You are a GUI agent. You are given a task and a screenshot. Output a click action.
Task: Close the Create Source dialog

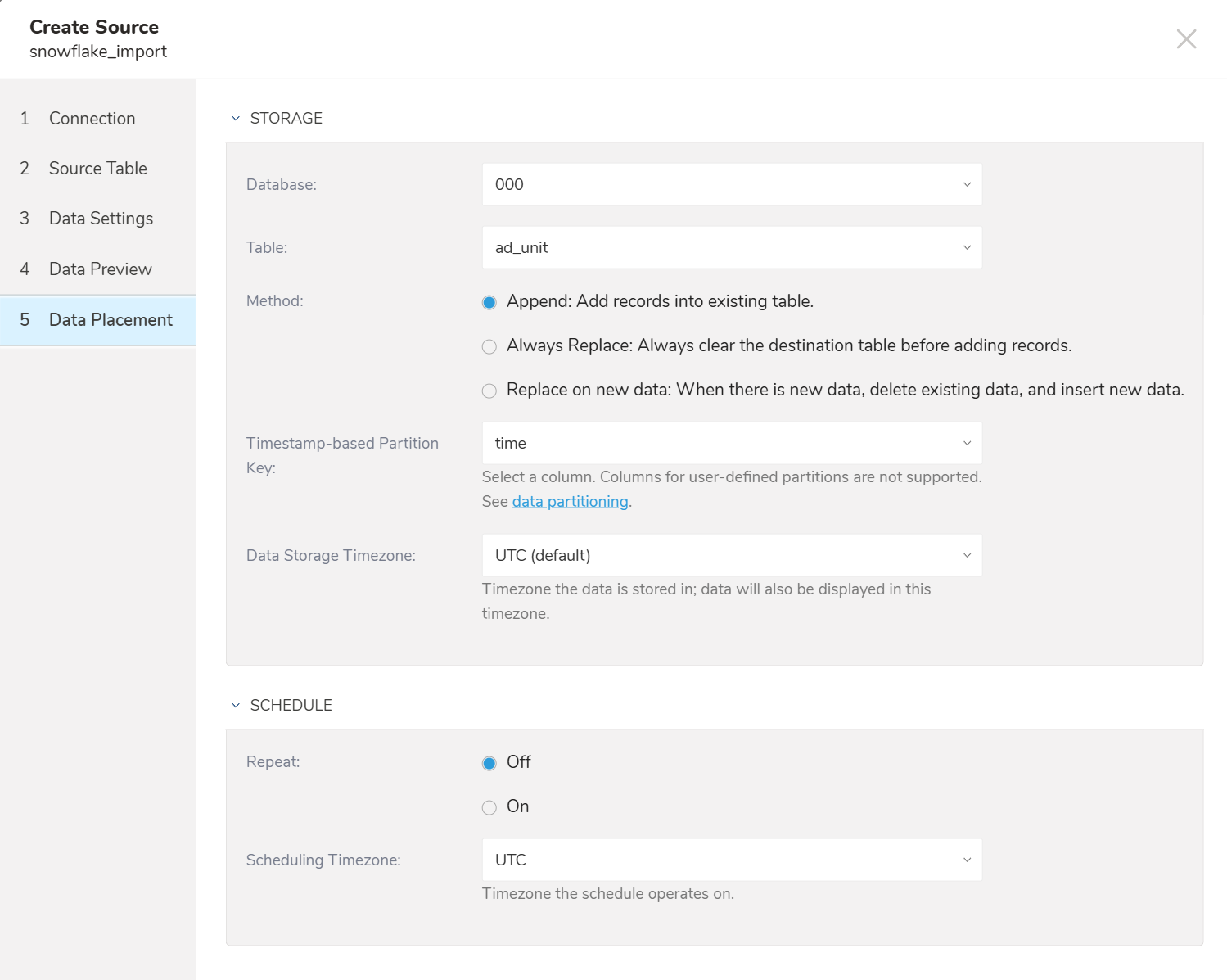pos(1186,39)
